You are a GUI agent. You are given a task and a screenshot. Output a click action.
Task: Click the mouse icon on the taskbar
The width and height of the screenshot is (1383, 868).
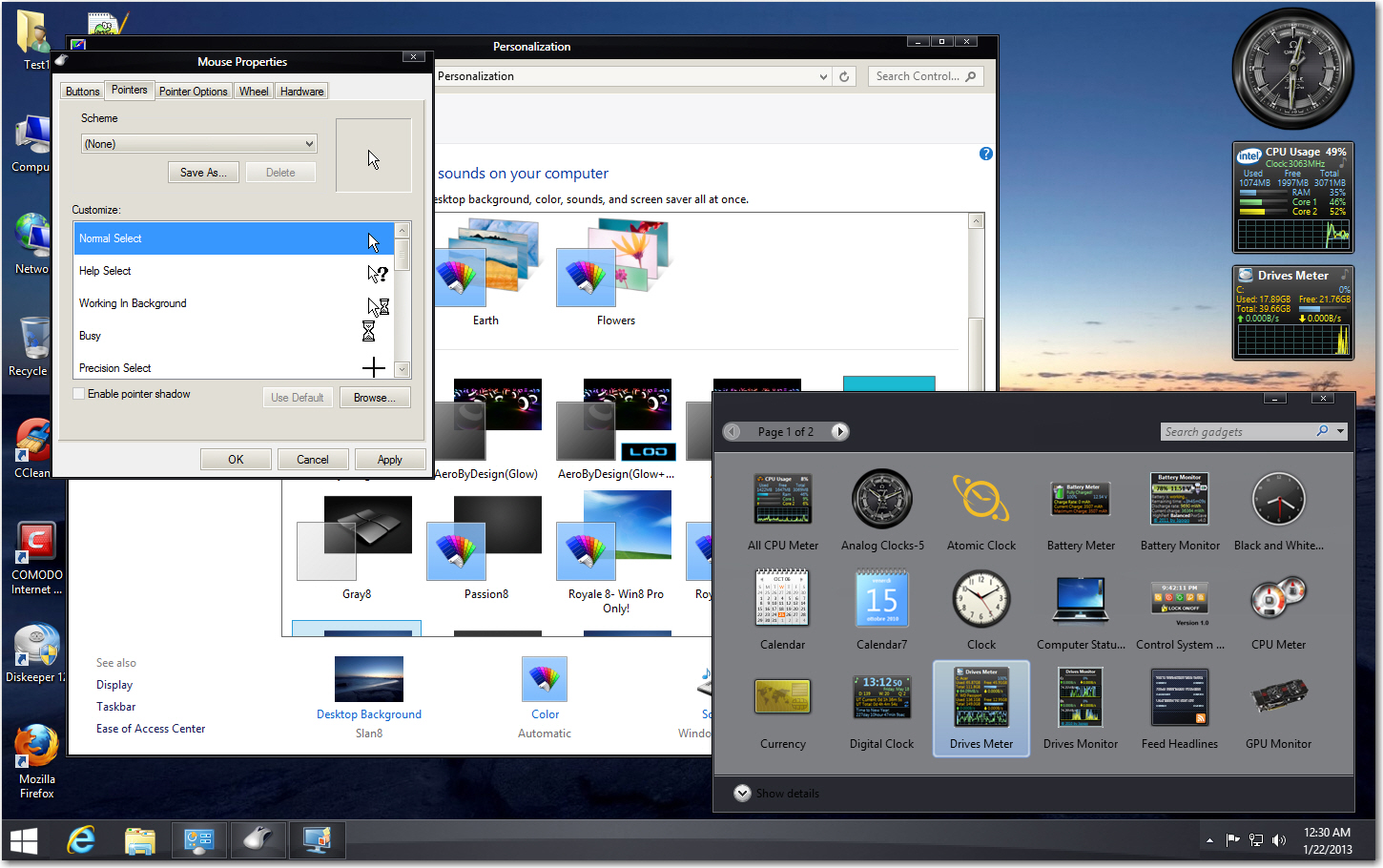coord(258,840)
